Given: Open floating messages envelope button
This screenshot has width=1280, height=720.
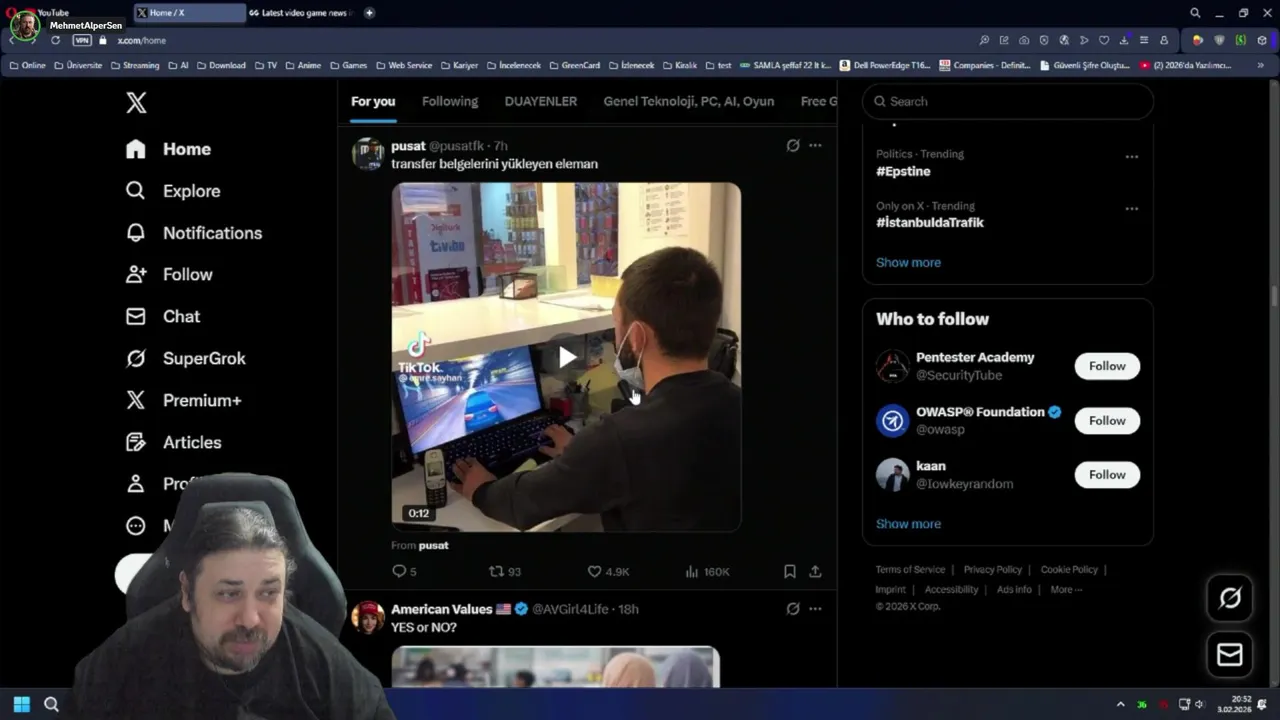Looking at the screenshot, I should [1230, 655].
